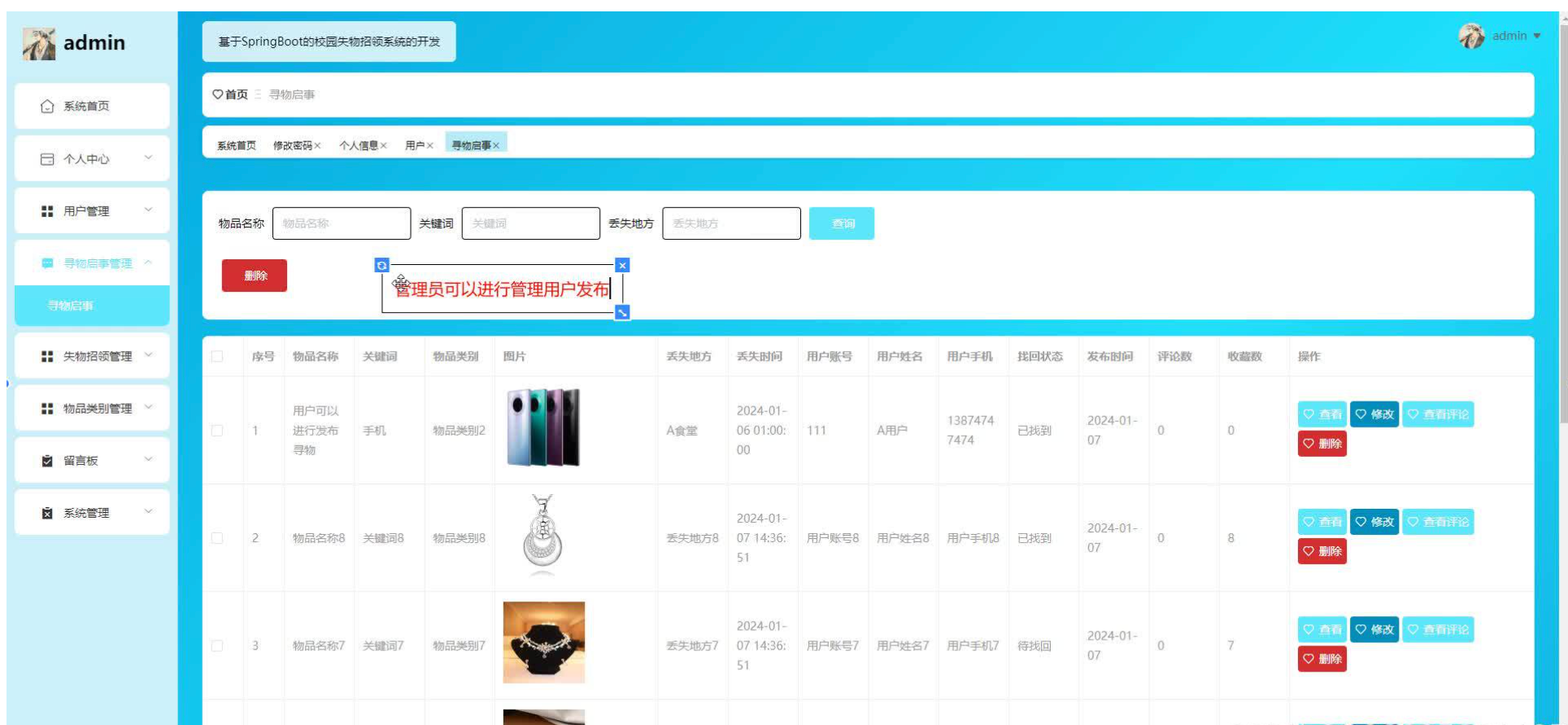The height and width of the screenshot is (725, 1568).
Task: Click the 失物招领管理 grid icon
Action: coord(47,356)
